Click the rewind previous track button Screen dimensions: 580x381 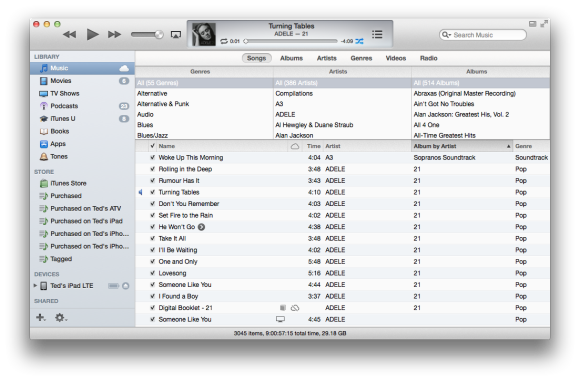69,34
